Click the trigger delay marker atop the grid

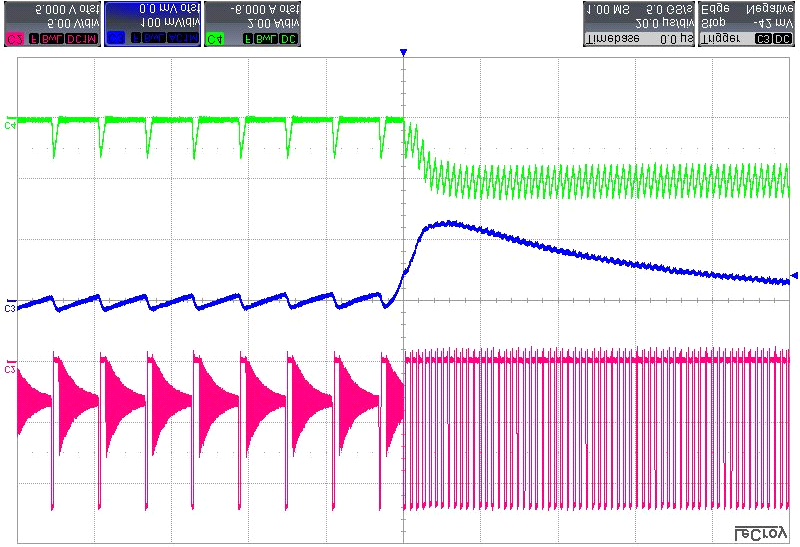pos(404,52)
